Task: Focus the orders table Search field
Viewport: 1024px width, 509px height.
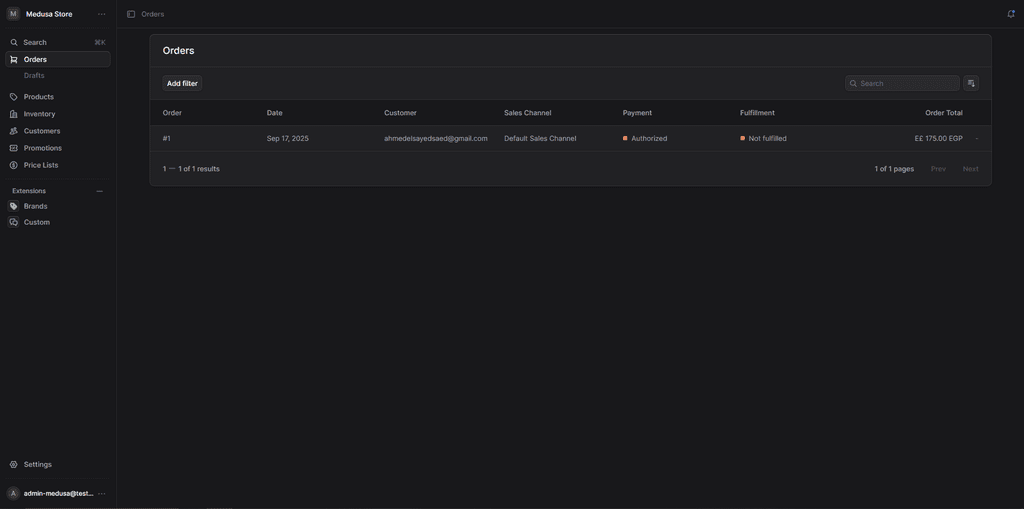Action: coord(907,84)
